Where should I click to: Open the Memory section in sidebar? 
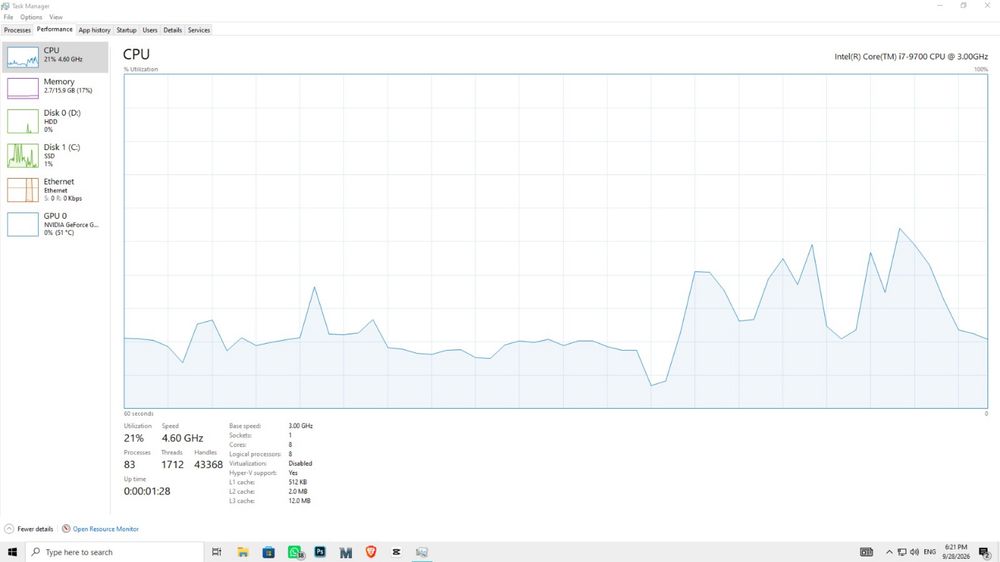(x=55, y=88)
